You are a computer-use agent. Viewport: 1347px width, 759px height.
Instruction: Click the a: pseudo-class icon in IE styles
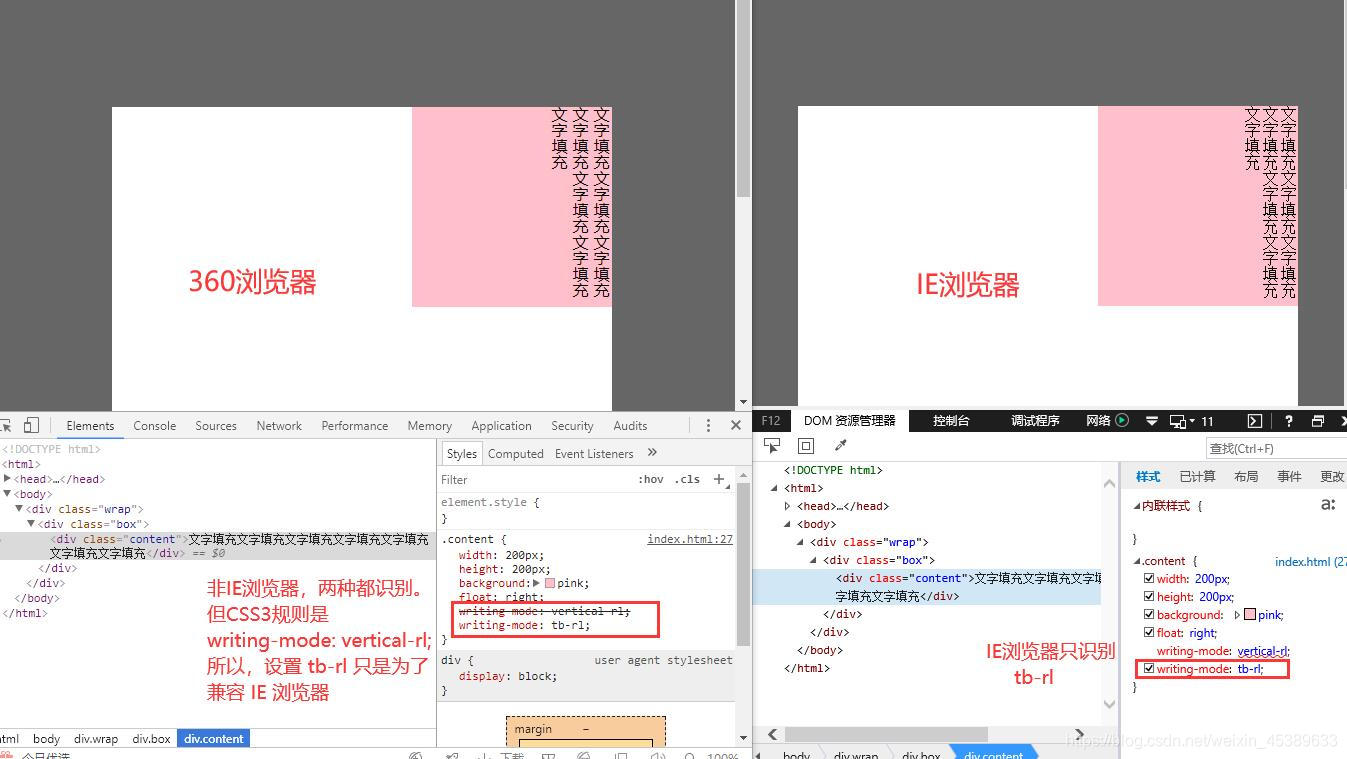(x=1328, y=504)
